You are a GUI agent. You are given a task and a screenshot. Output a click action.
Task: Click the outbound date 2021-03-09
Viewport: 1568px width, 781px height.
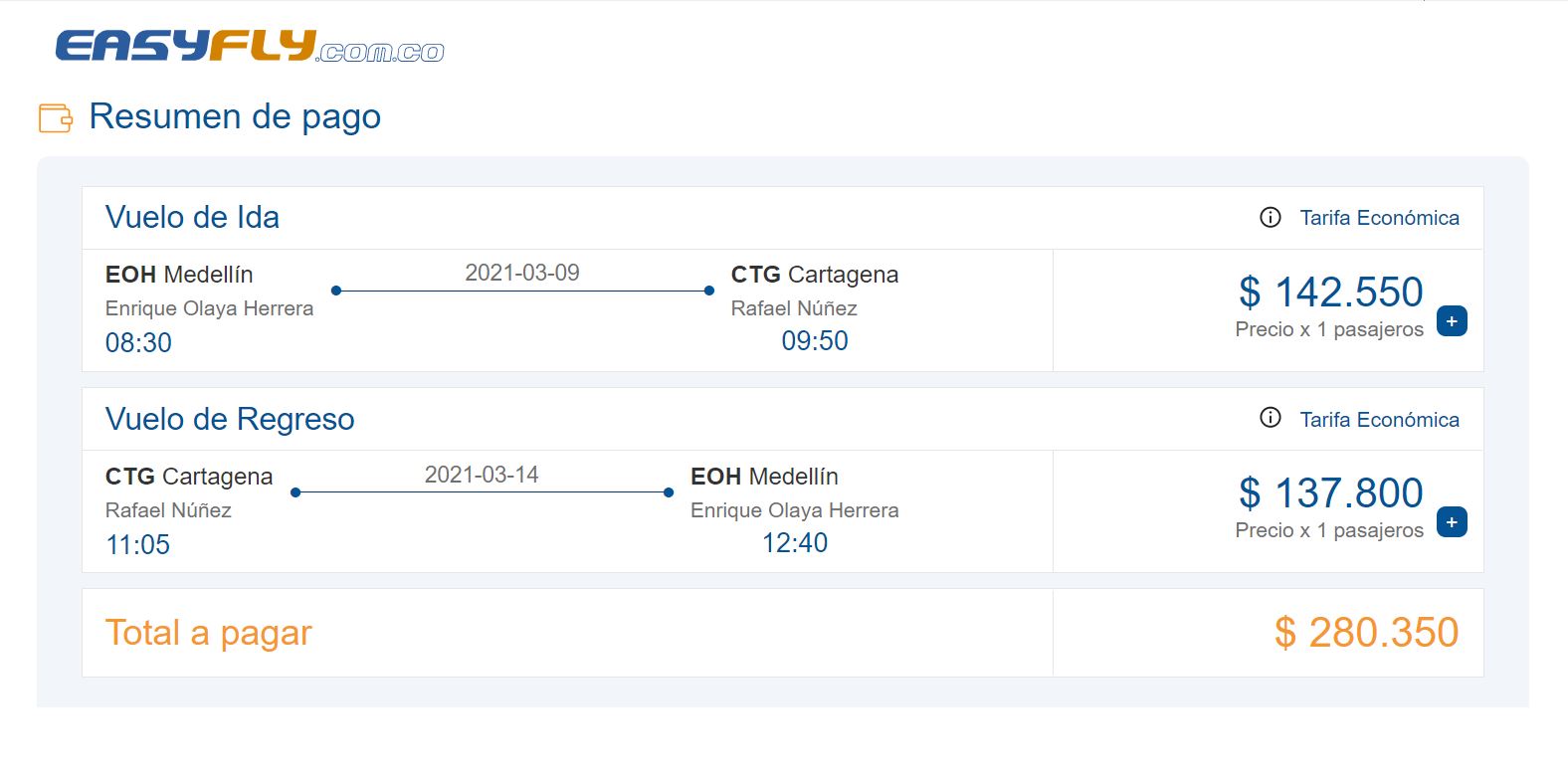[x=522, y=273]
